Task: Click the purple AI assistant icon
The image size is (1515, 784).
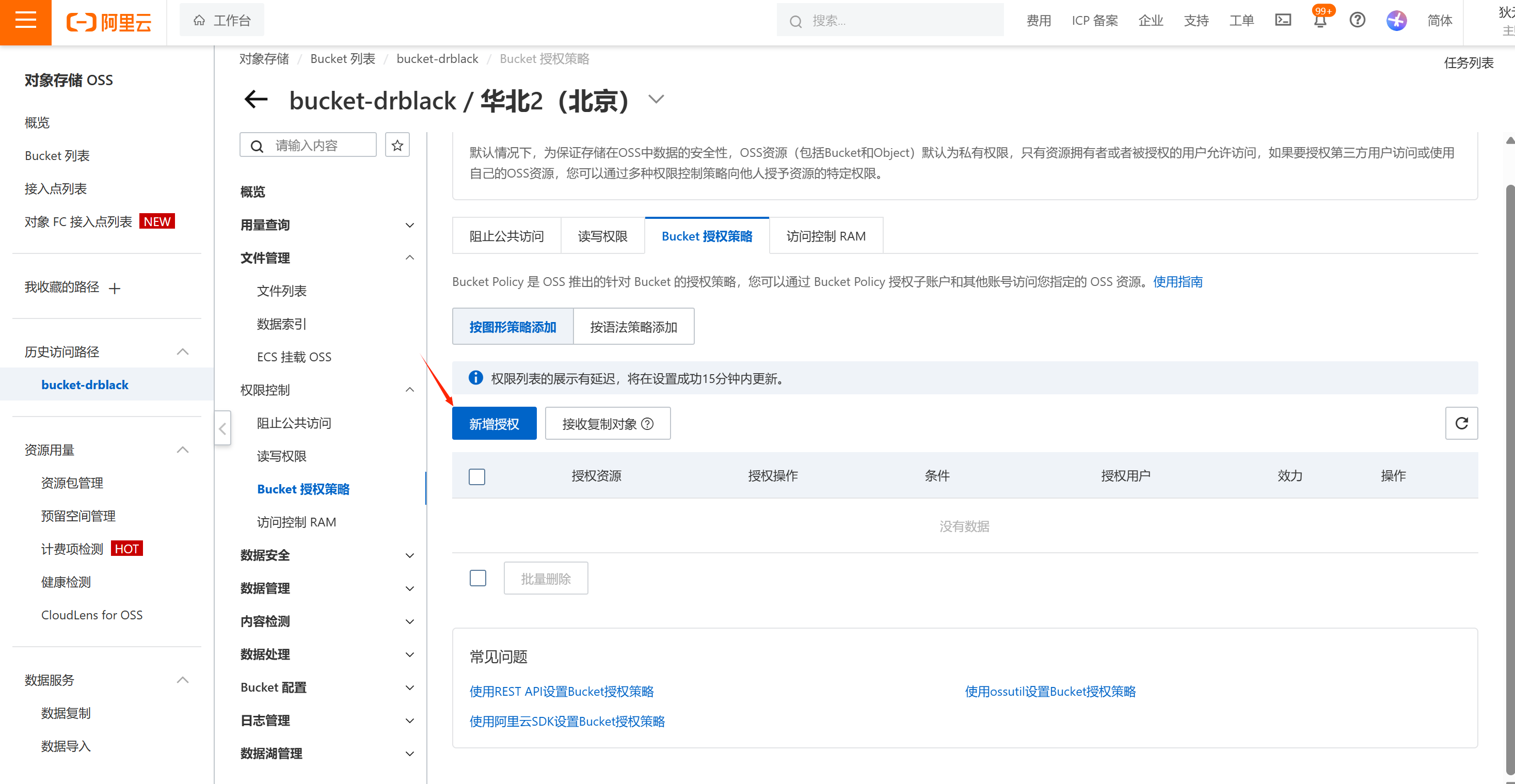Action: (x=1396, y=21)
